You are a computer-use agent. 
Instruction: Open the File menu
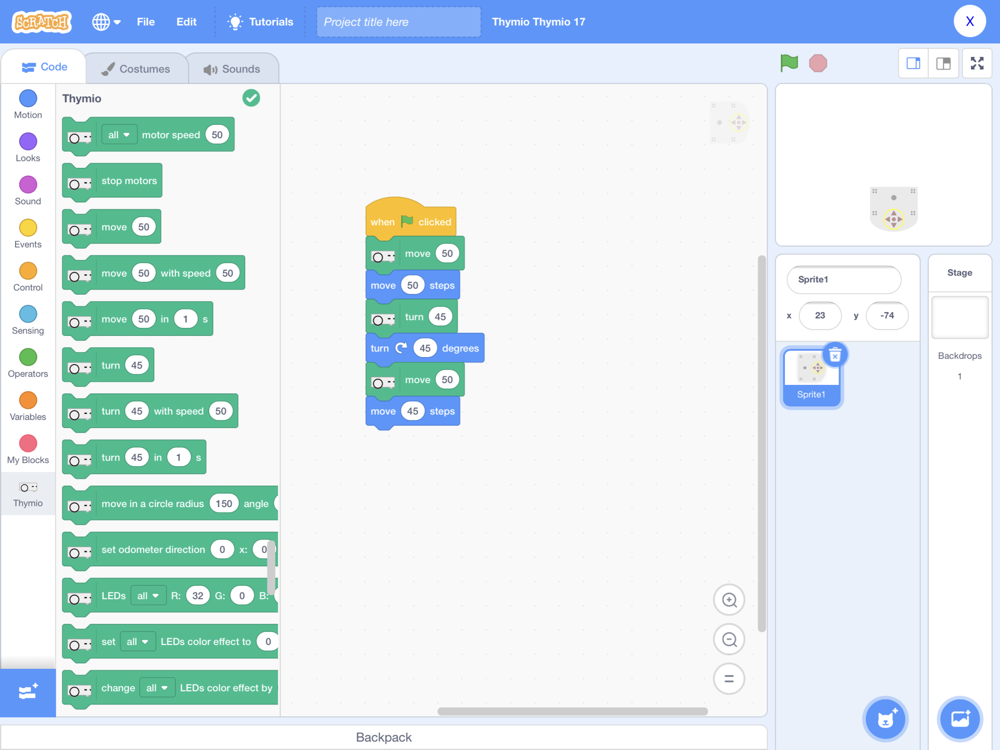coord(146,22)
